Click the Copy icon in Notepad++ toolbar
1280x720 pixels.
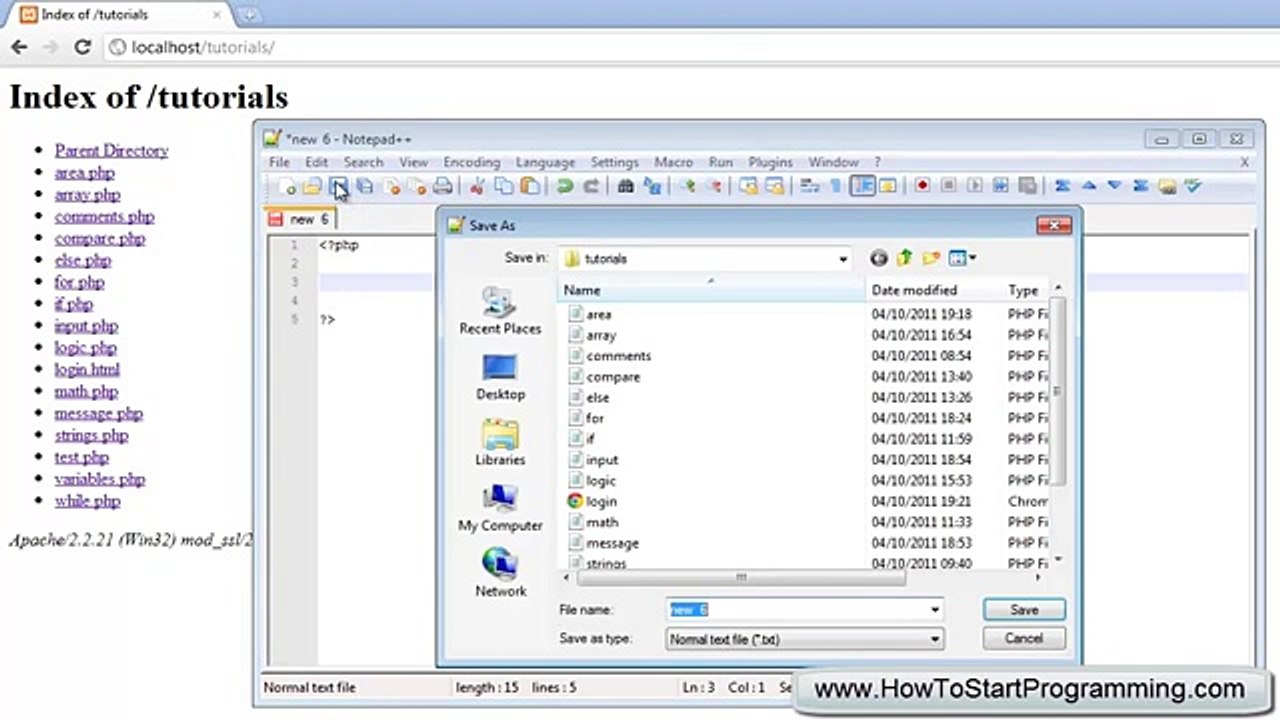pos(504,186)
